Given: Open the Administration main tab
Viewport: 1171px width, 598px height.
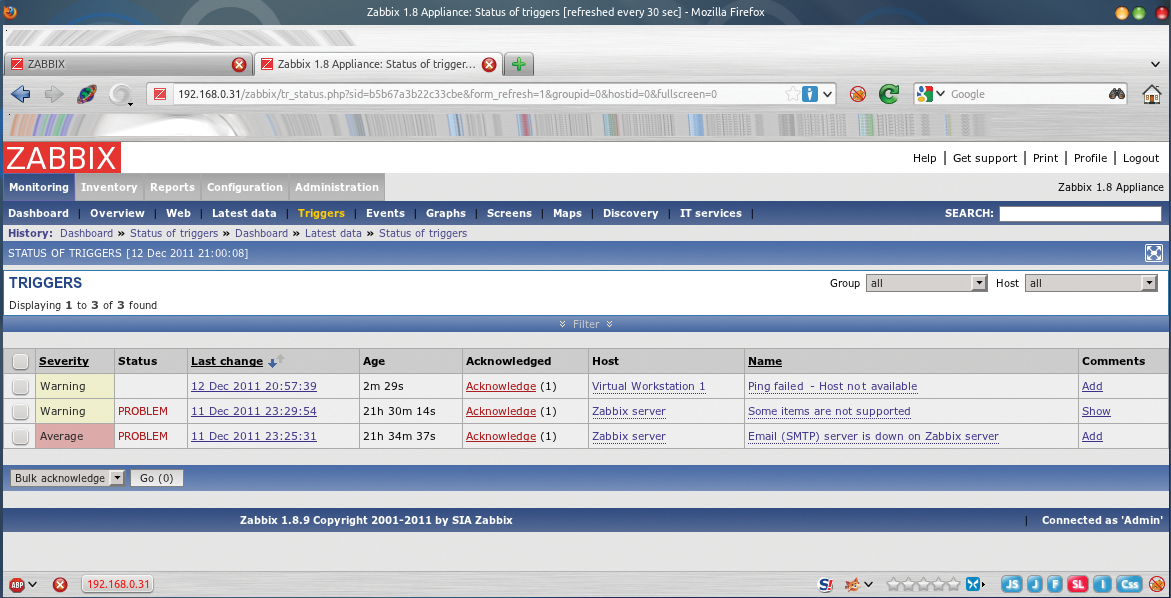Looking at the screenshot, I should pyautogui.click(x=337, y=187).
